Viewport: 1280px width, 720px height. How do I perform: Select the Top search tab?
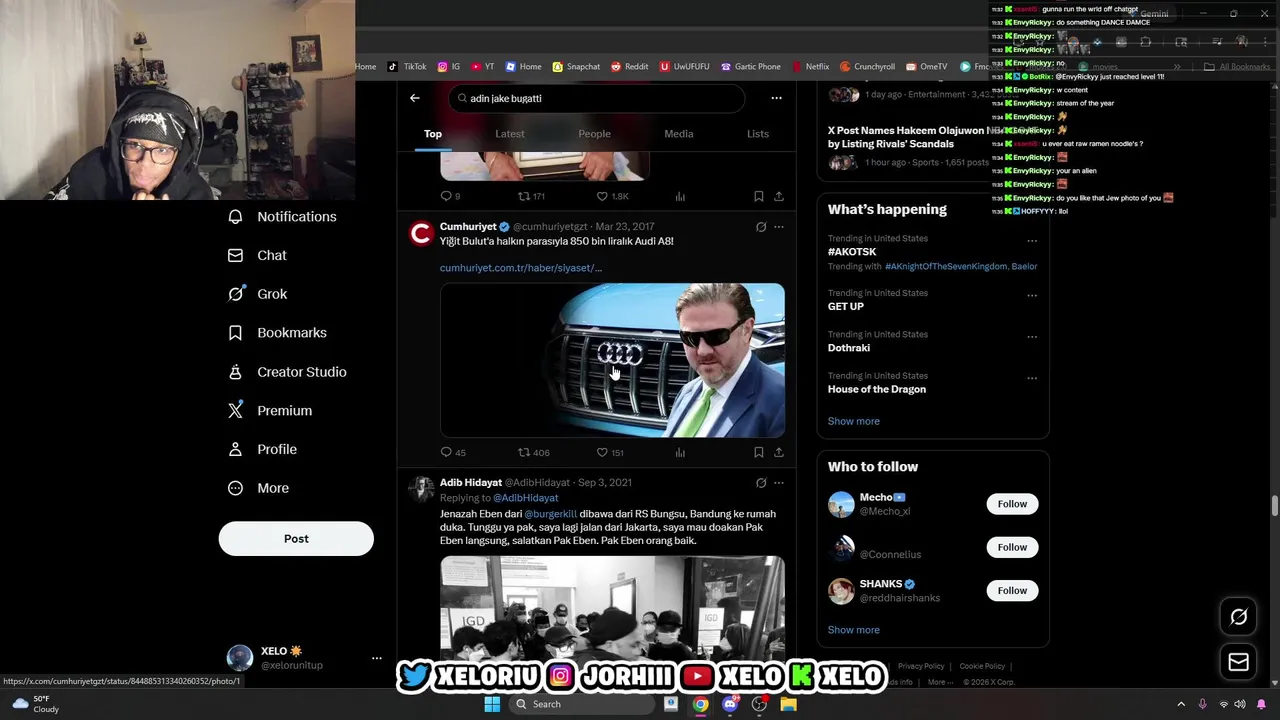tap(432, 134)
